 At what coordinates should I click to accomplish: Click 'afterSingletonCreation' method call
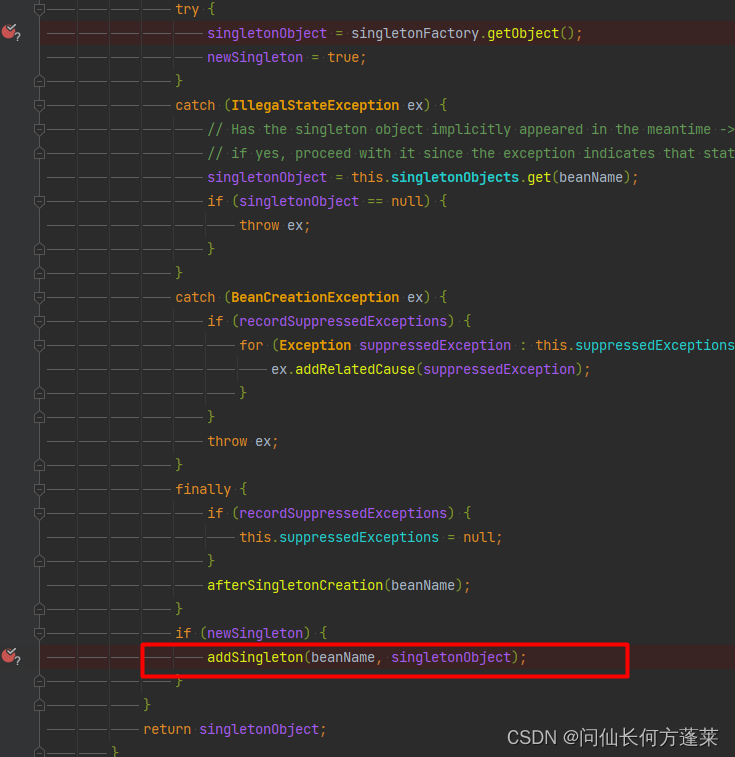(x=295, y=585)
